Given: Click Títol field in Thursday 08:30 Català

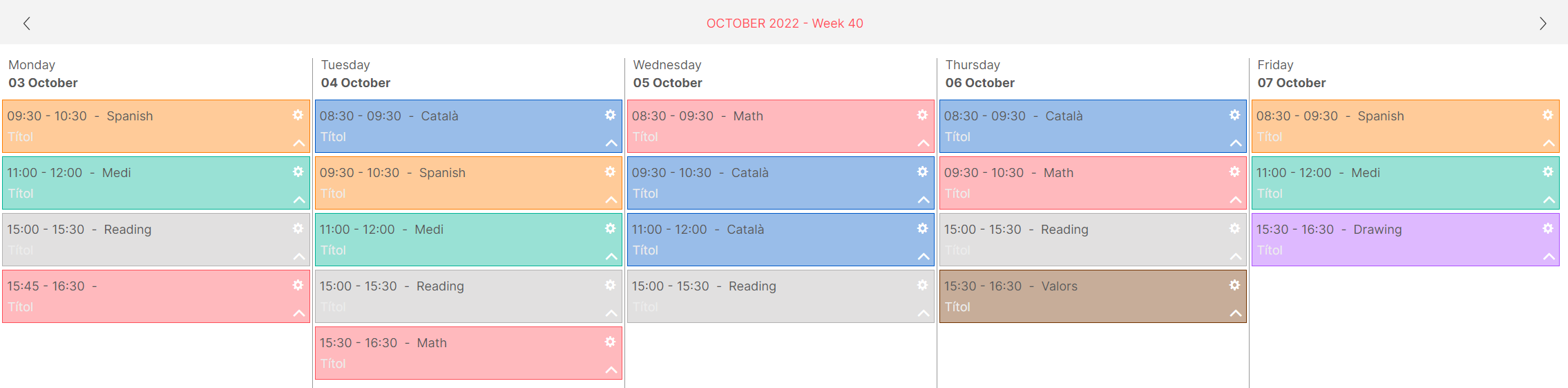Looking at the screenshot, I should coord(957,137).
